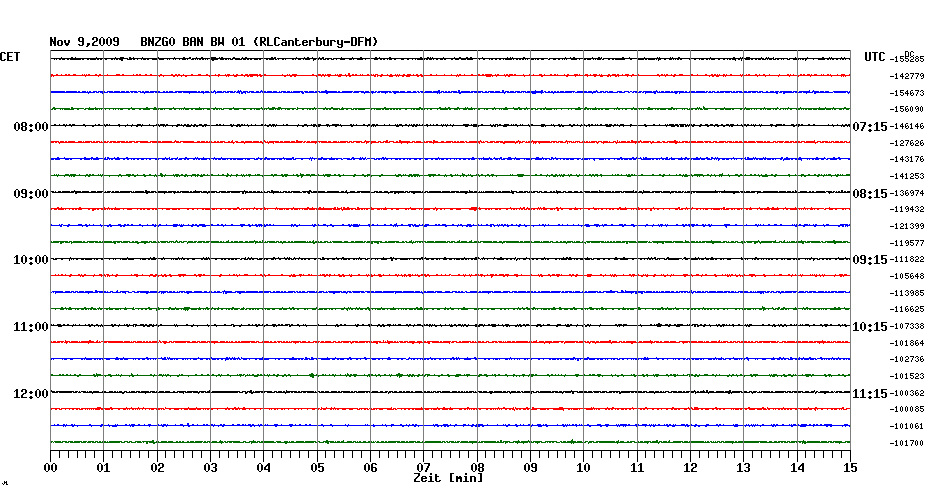Click the black trace at 10:00 CET
This screenshot has height=494, width=930.
450,259
